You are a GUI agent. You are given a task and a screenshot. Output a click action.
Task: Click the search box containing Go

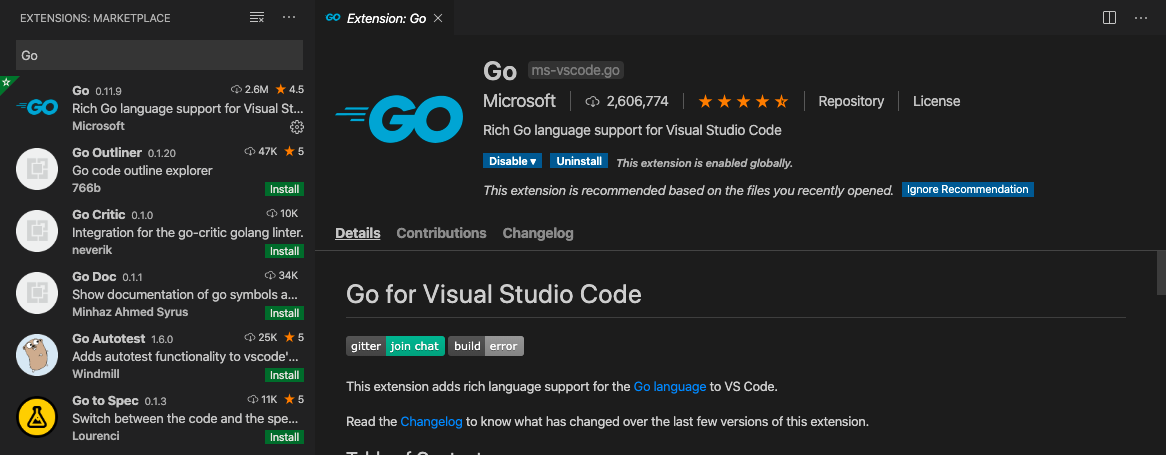tap(159, 55)
